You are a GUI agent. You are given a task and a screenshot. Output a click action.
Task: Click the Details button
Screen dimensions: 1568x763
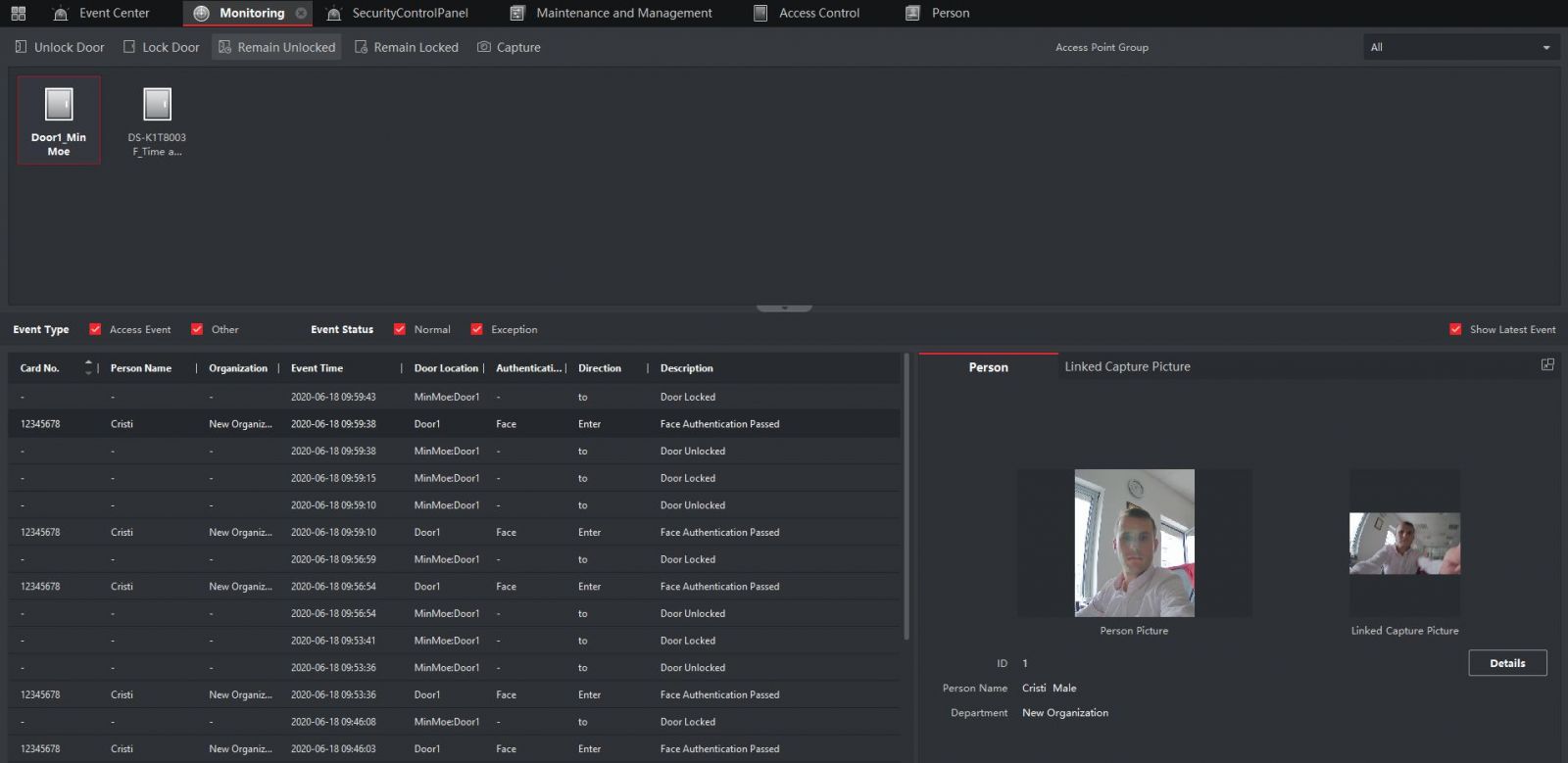pyautogui.click(x=1507, y=663)
